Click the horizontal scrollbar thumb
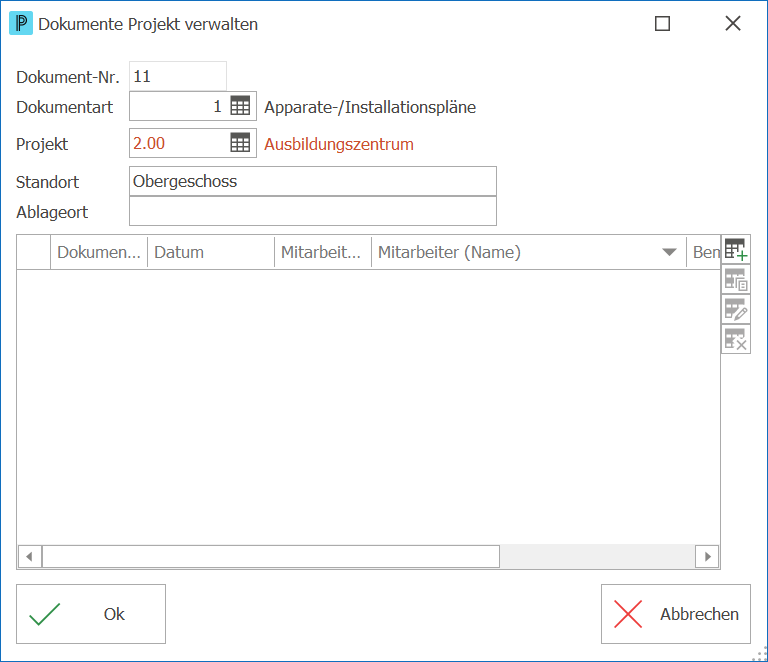Image resolution: width=768 pixels, height=662 pixels. pyautogui.click(x=271, y=557)
